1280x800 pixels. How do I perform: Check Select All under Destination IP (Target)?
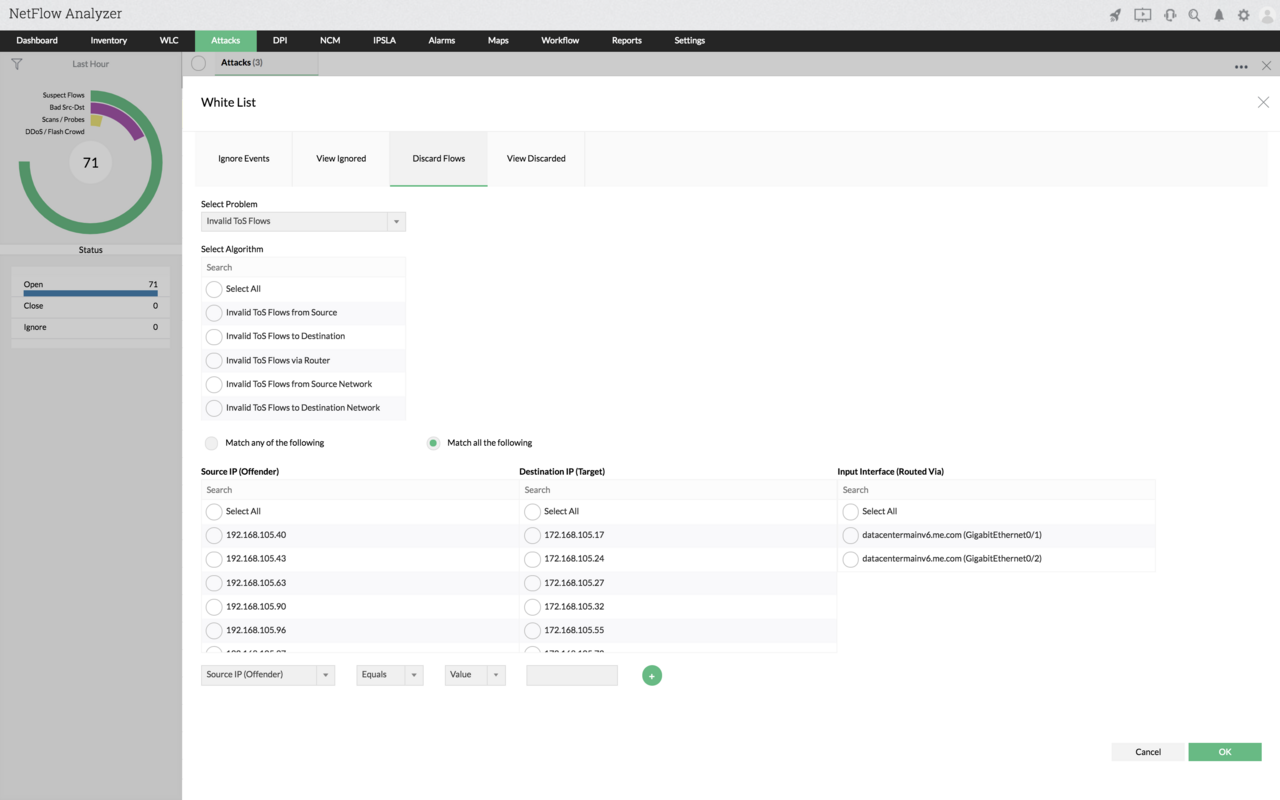(x=532, y=512)
